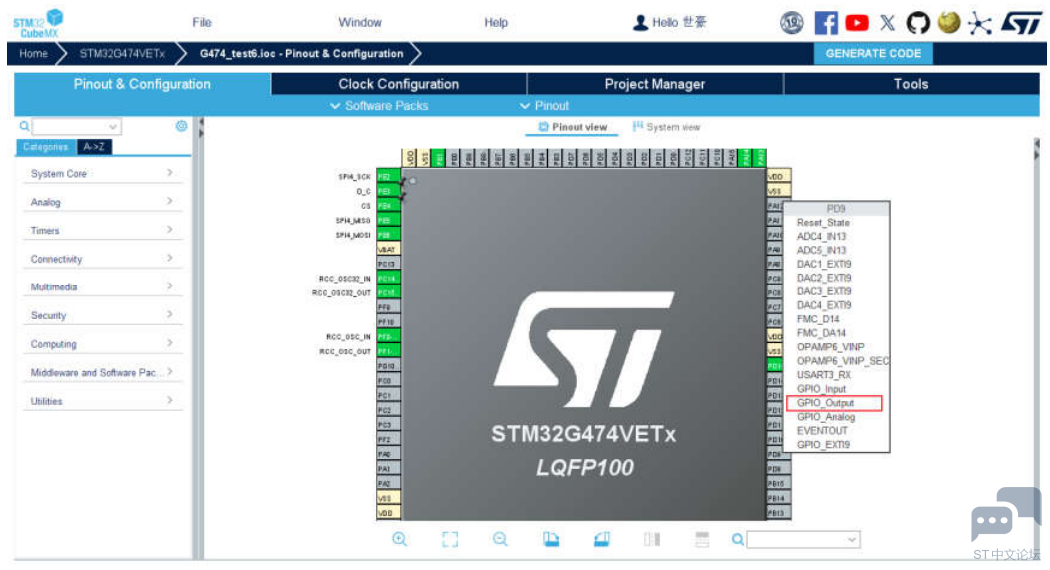Switch to Pinout view
The image size is (1050, 570).
coord(573,127)
